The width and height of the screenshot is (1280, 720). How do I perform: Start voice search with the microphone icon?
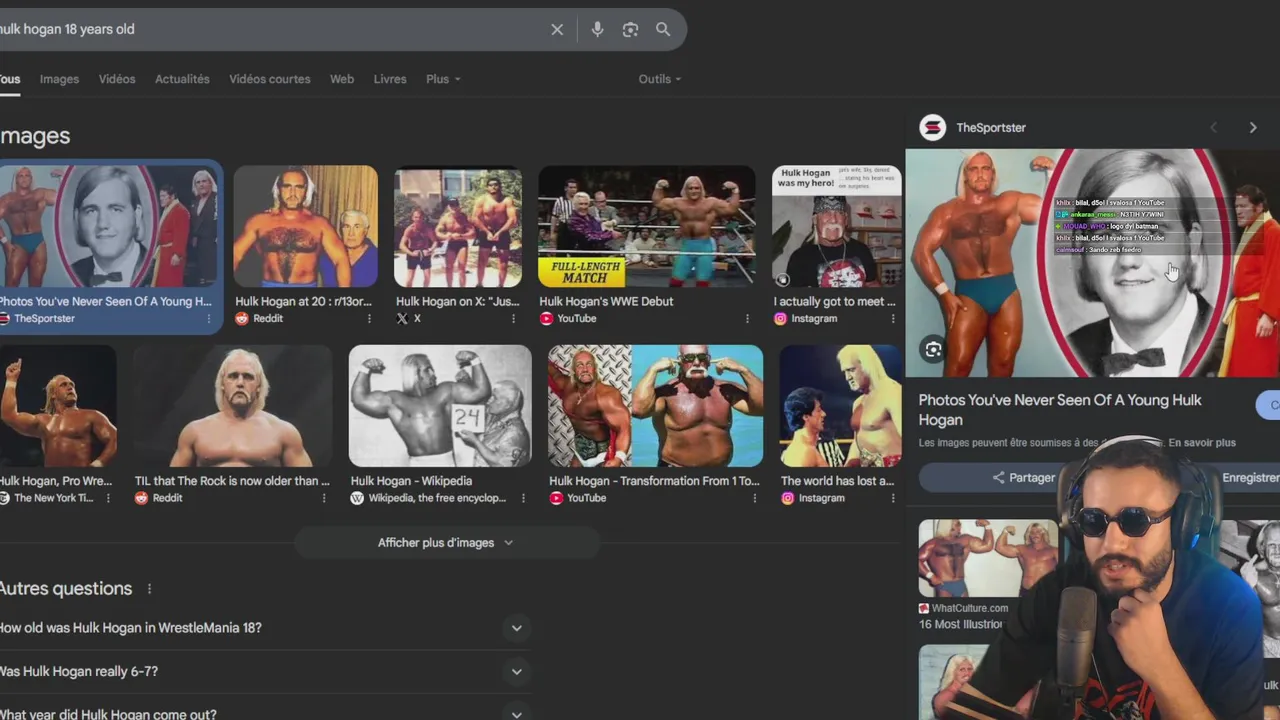597,30
